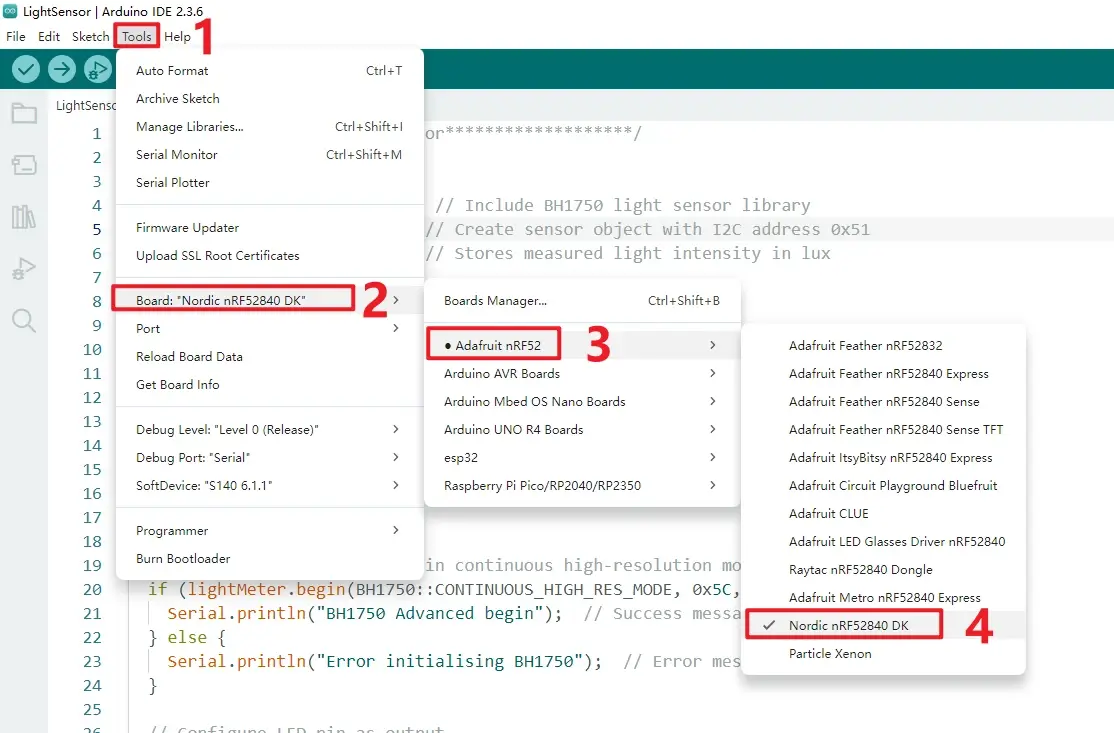Click comment "Create sensor object with I2C address 0x51"
This screenshot has width=1114, height=733.
pos(662,229)
